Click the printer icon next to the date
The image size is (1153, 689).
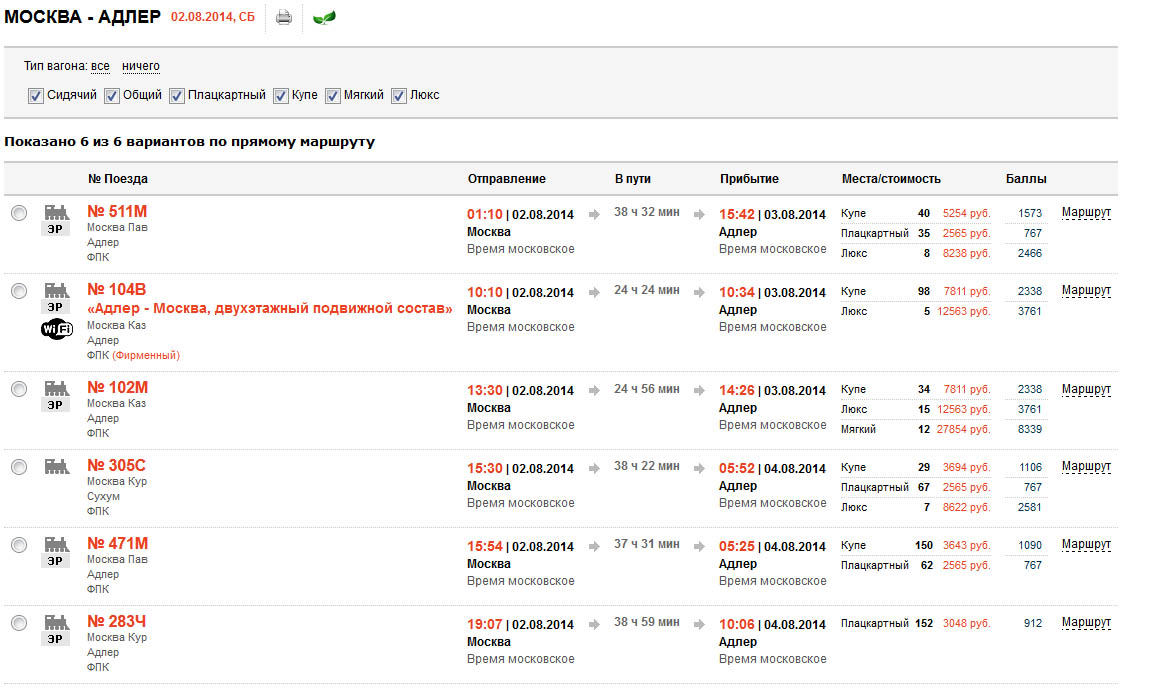[284, 17]
